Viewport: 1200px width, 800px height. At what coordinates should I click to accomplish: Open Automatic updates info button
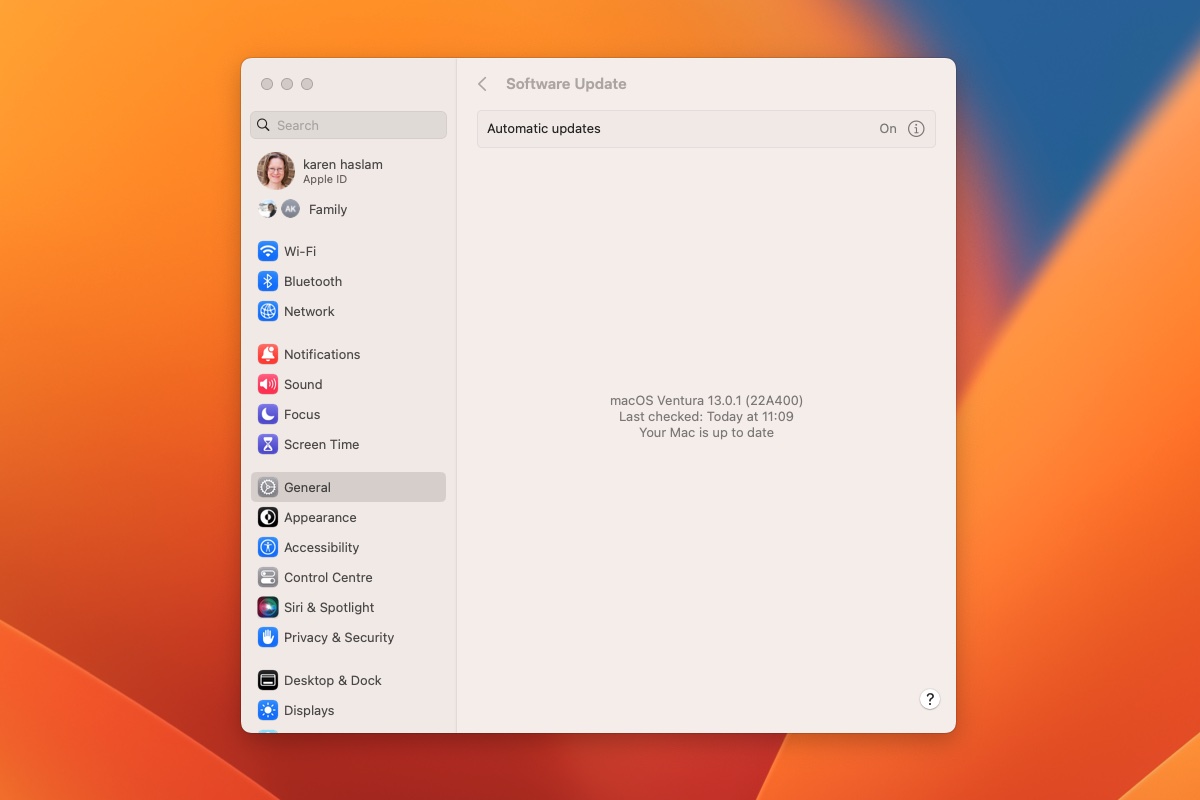tap(916, 129)
